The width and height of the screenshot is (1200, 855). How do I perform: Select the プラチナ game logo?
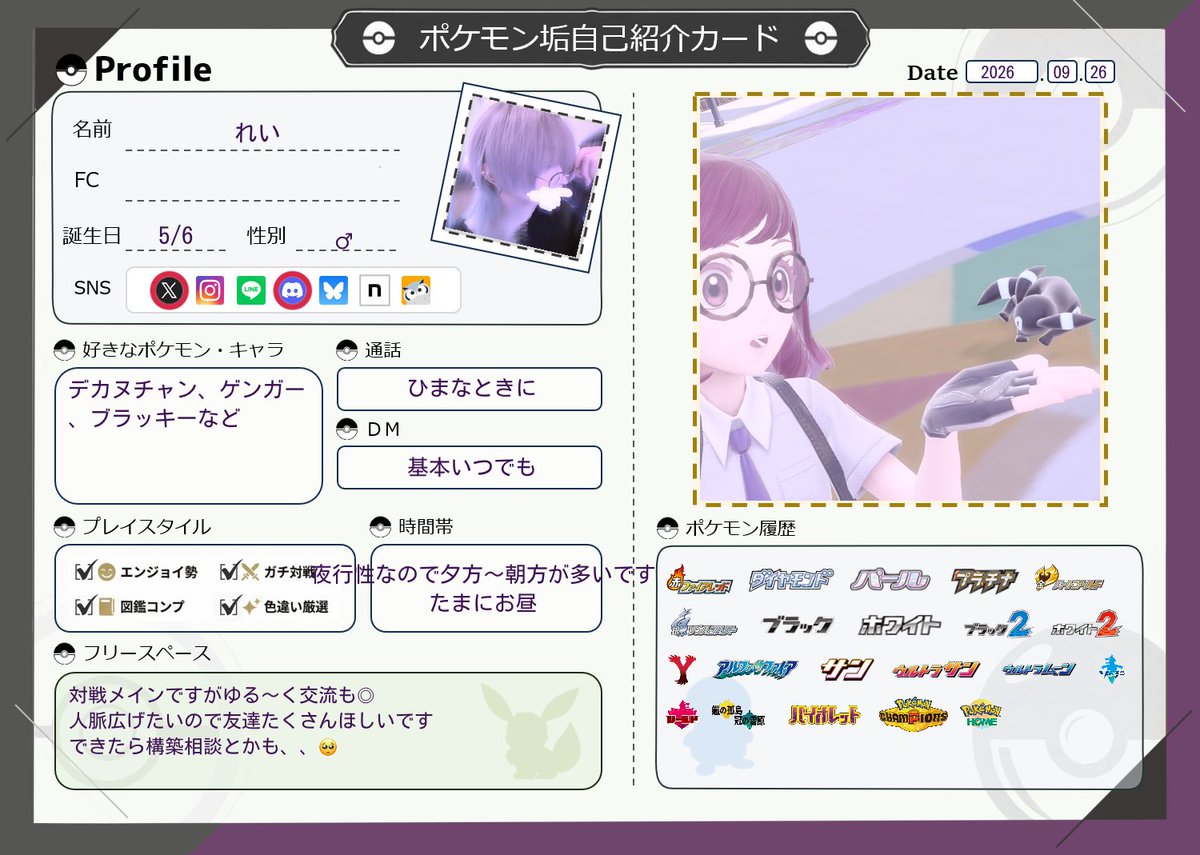point(984,579)
